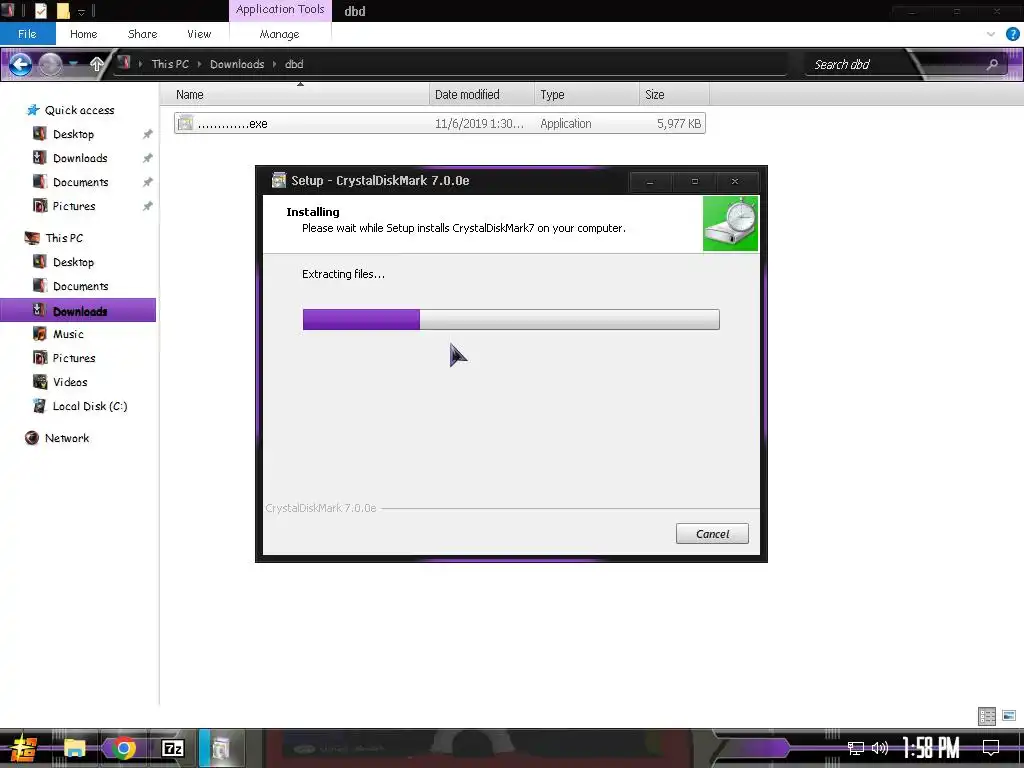
Task: Launch Google Chrome from the taskbar
Action: pos(123,748)
